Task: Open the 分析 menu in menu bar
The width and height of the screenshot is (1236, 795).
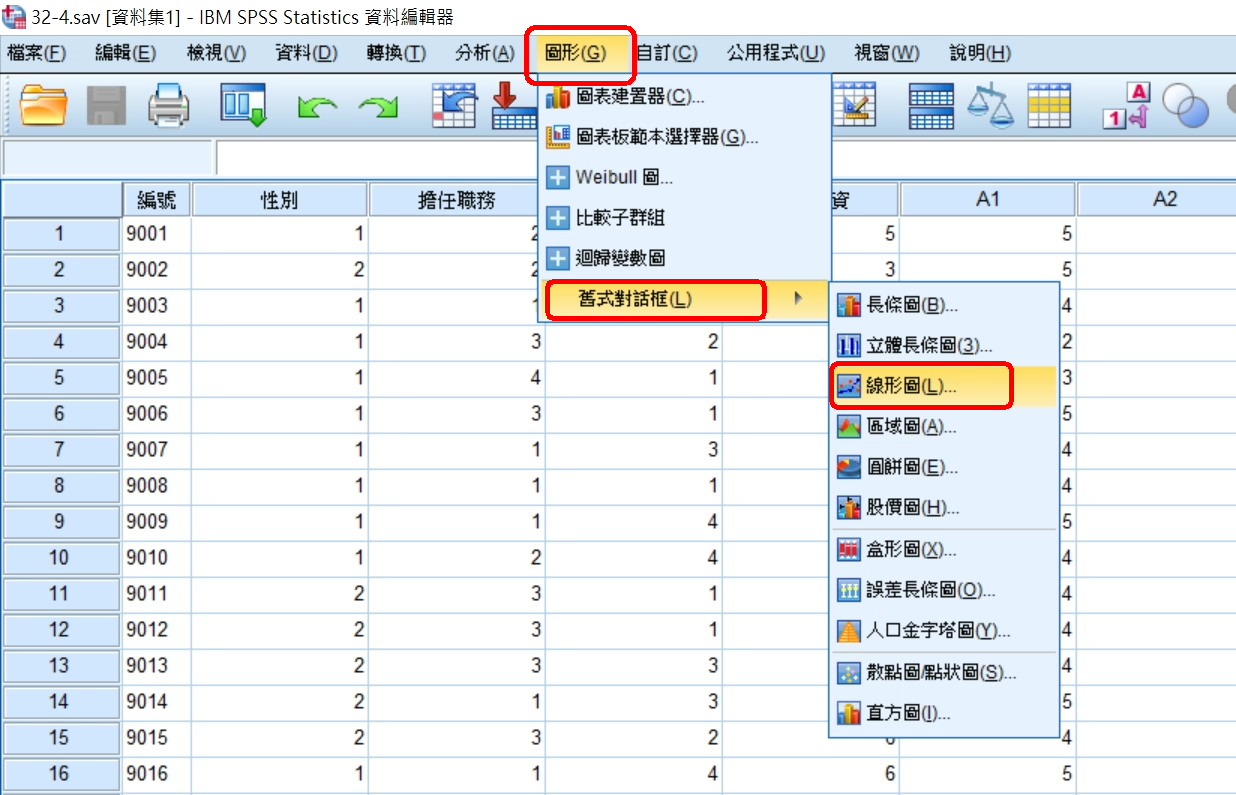Action: click(x=484, y=54)
